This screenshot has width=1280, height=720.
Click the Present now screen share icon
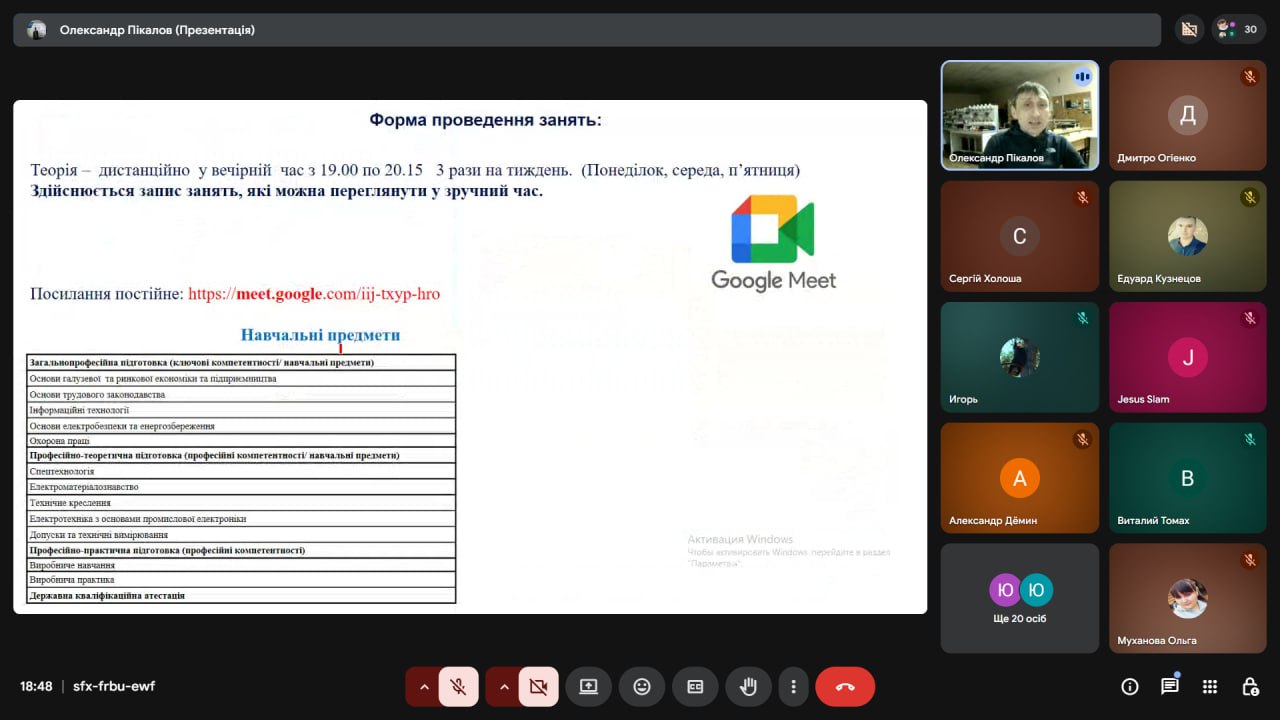[588, 687]
